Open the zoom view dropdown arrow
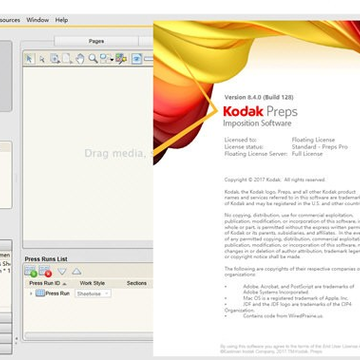The width and height of the screenshot is (360, 360). 112,60
